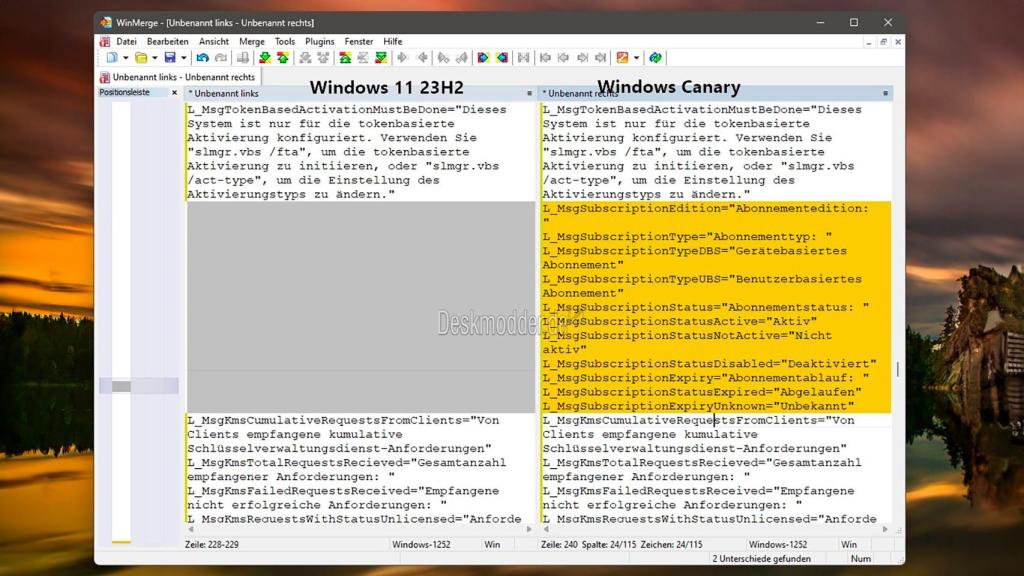Go to the last difference

click(x=381, y=57)
